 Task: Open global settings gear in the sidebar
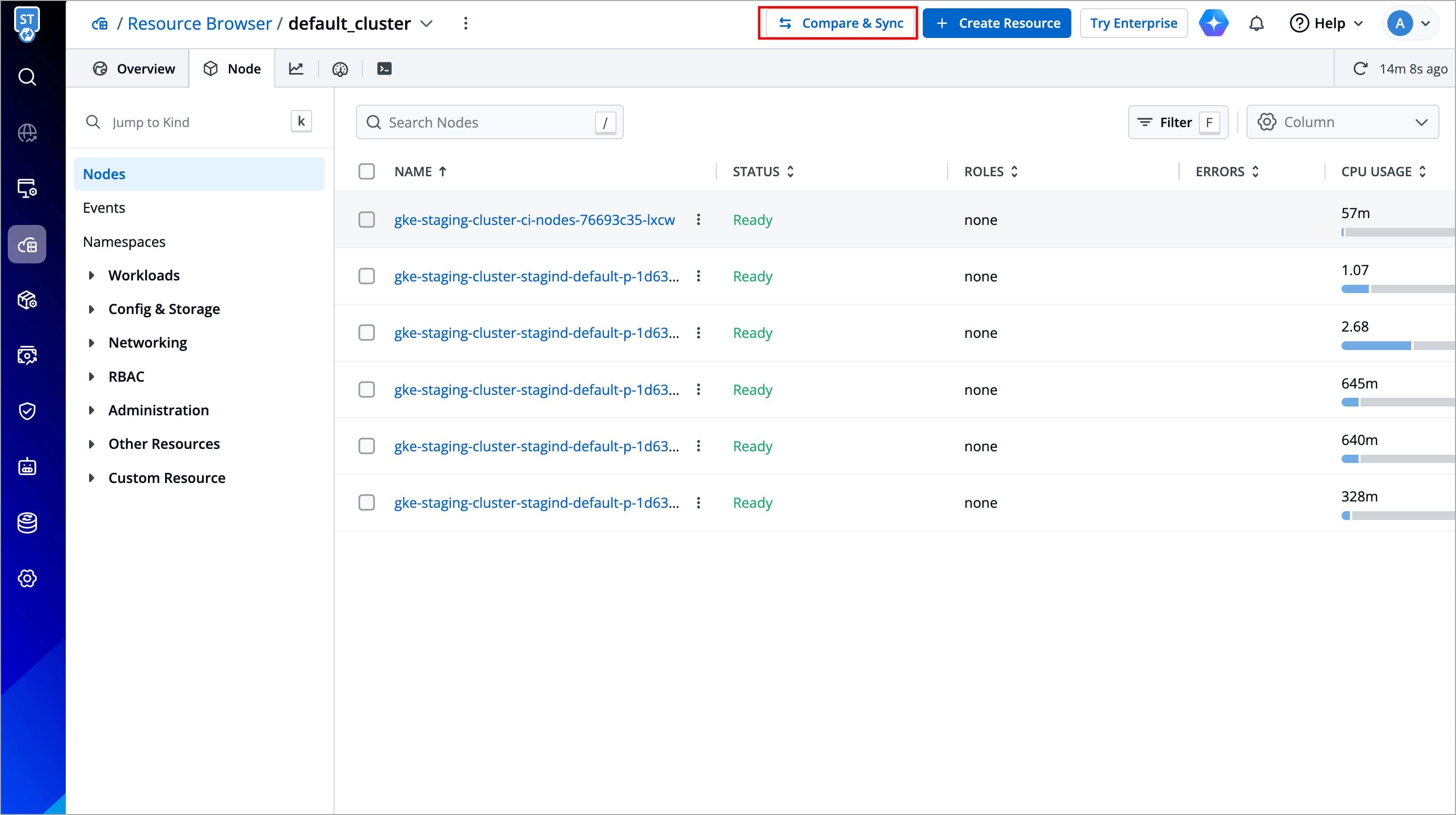pyautogui.click(x=27, y=578)
